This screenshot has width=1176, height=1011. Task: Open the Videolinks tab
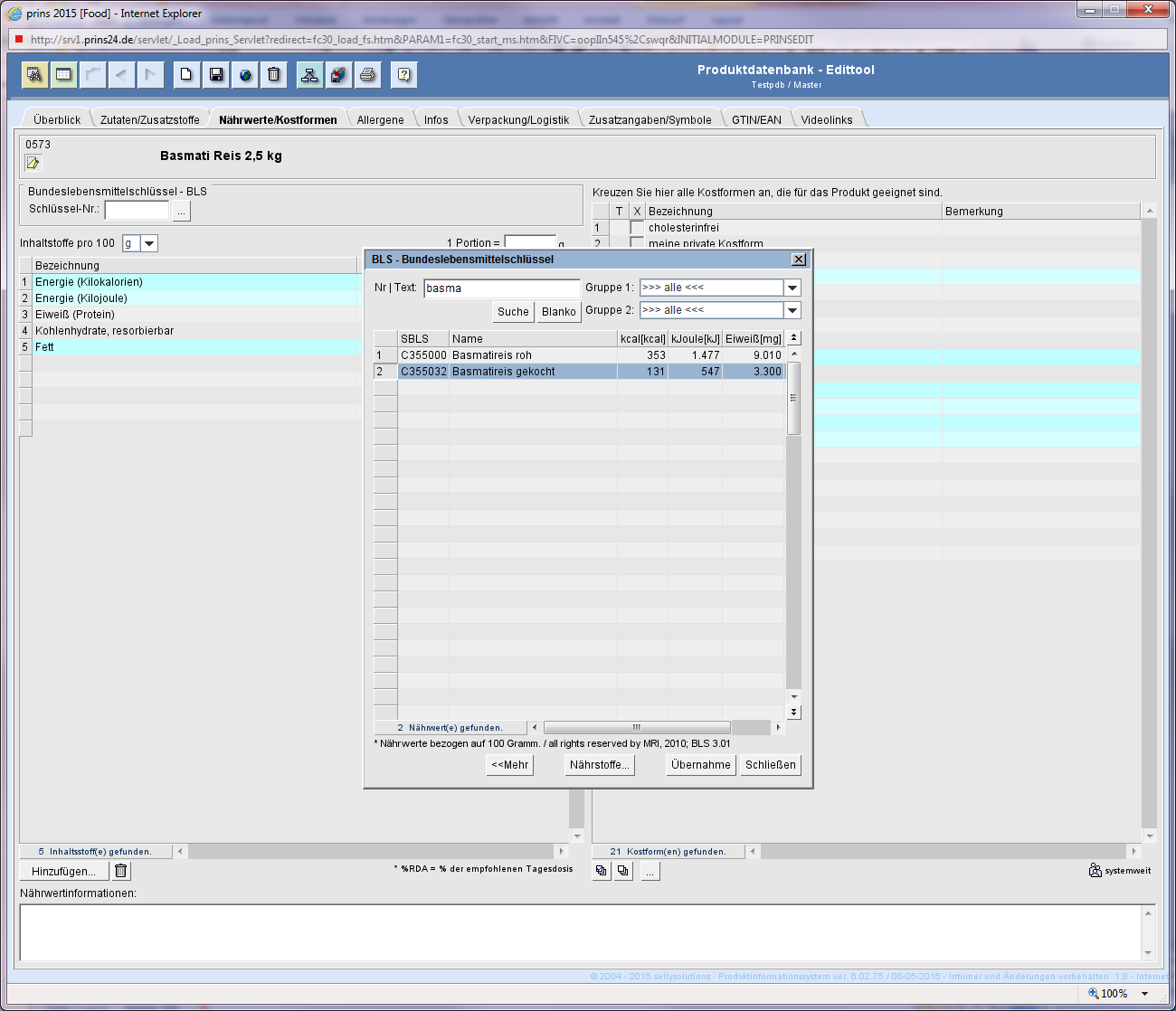point(827,119)
